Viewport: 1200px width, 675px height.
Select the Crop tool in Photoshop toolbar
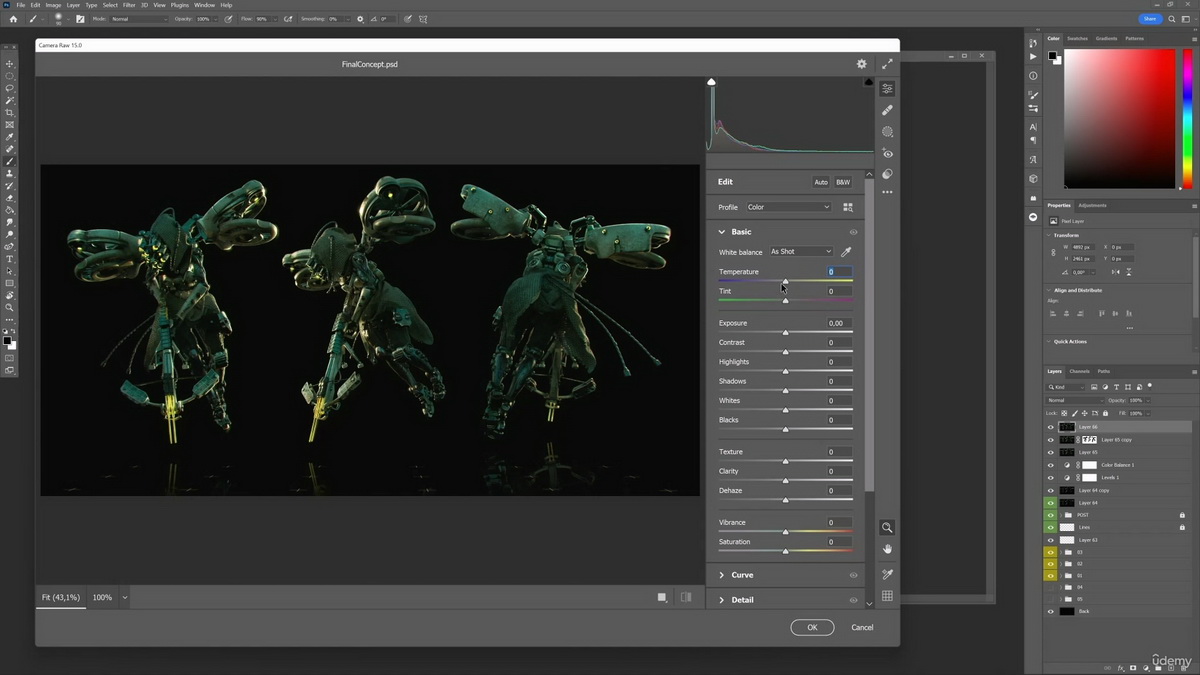click(x=10, y=113)
